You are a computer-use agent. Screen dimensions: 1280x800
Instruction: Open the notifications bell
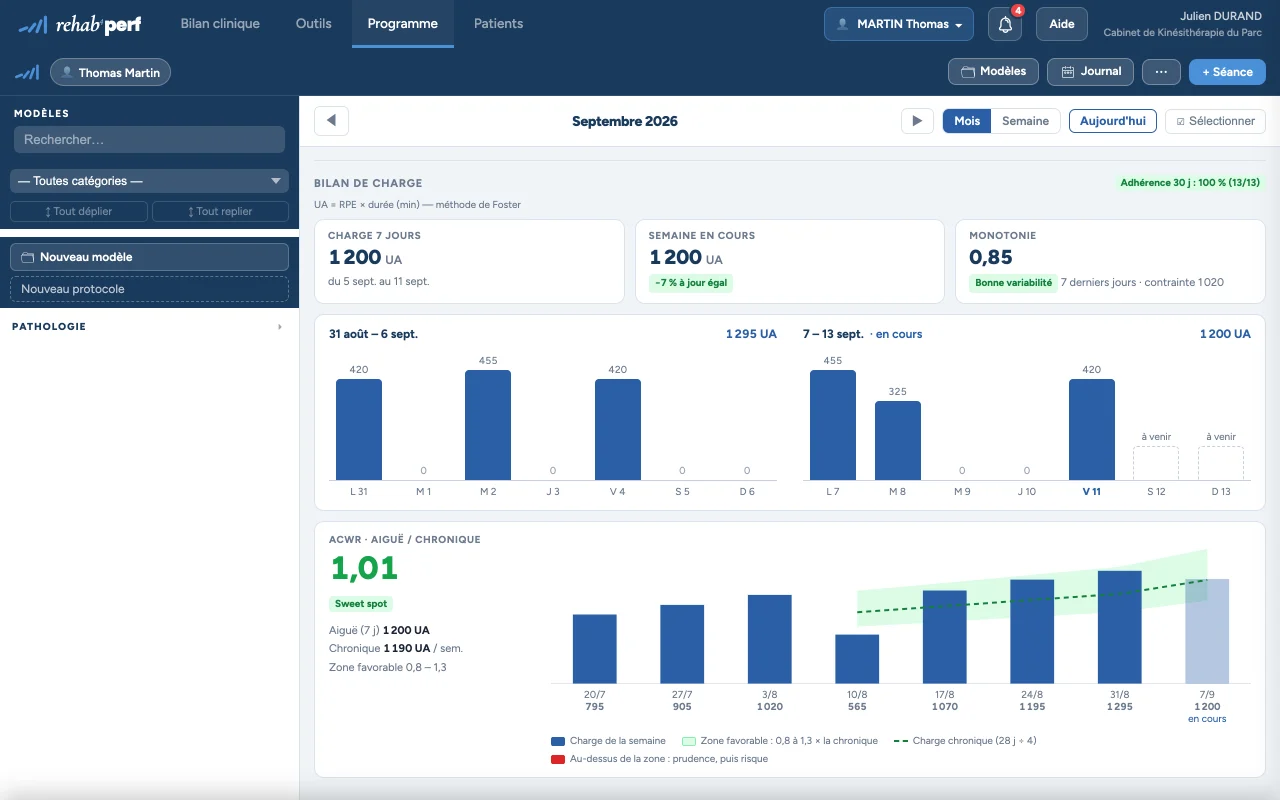click(x=1005, y=24)
